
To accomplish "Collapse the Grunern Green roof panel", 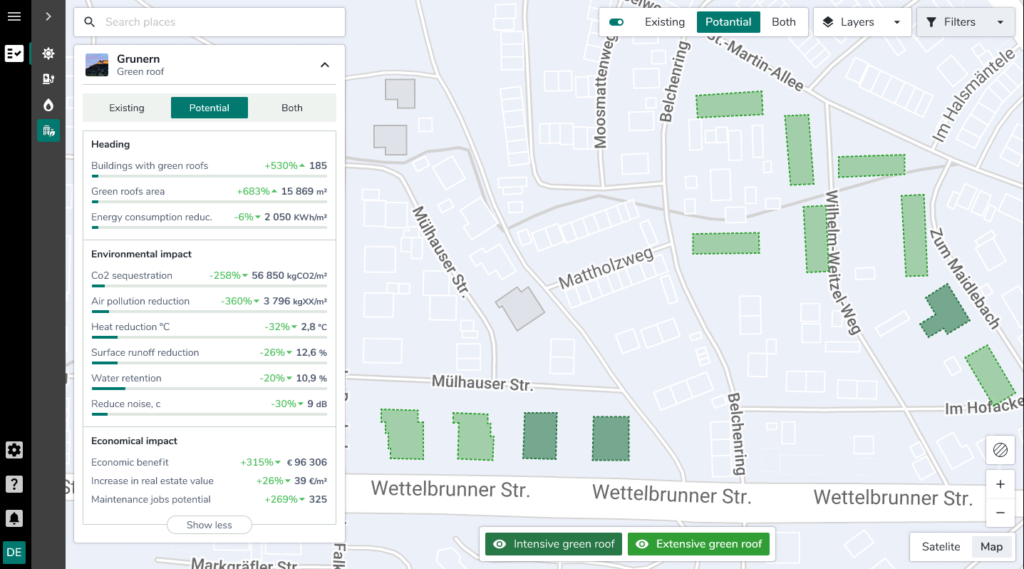I will point(324,65).
